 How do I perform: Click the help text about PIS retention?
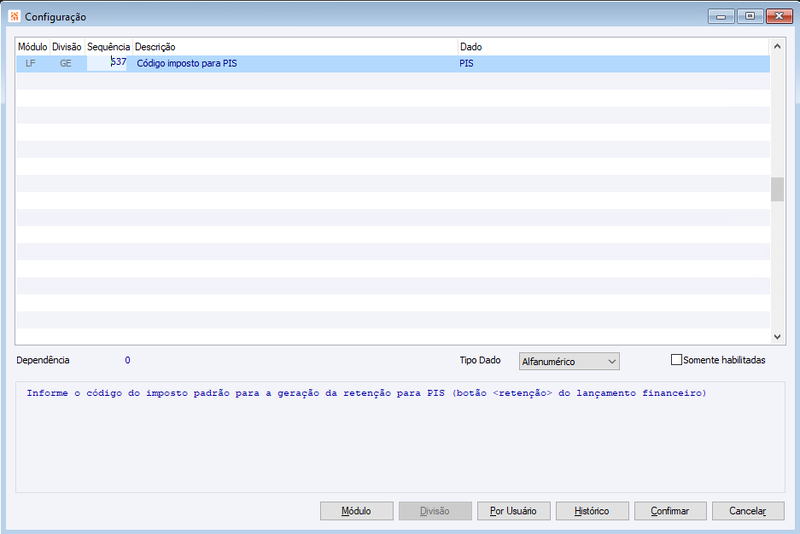(366, 393)
